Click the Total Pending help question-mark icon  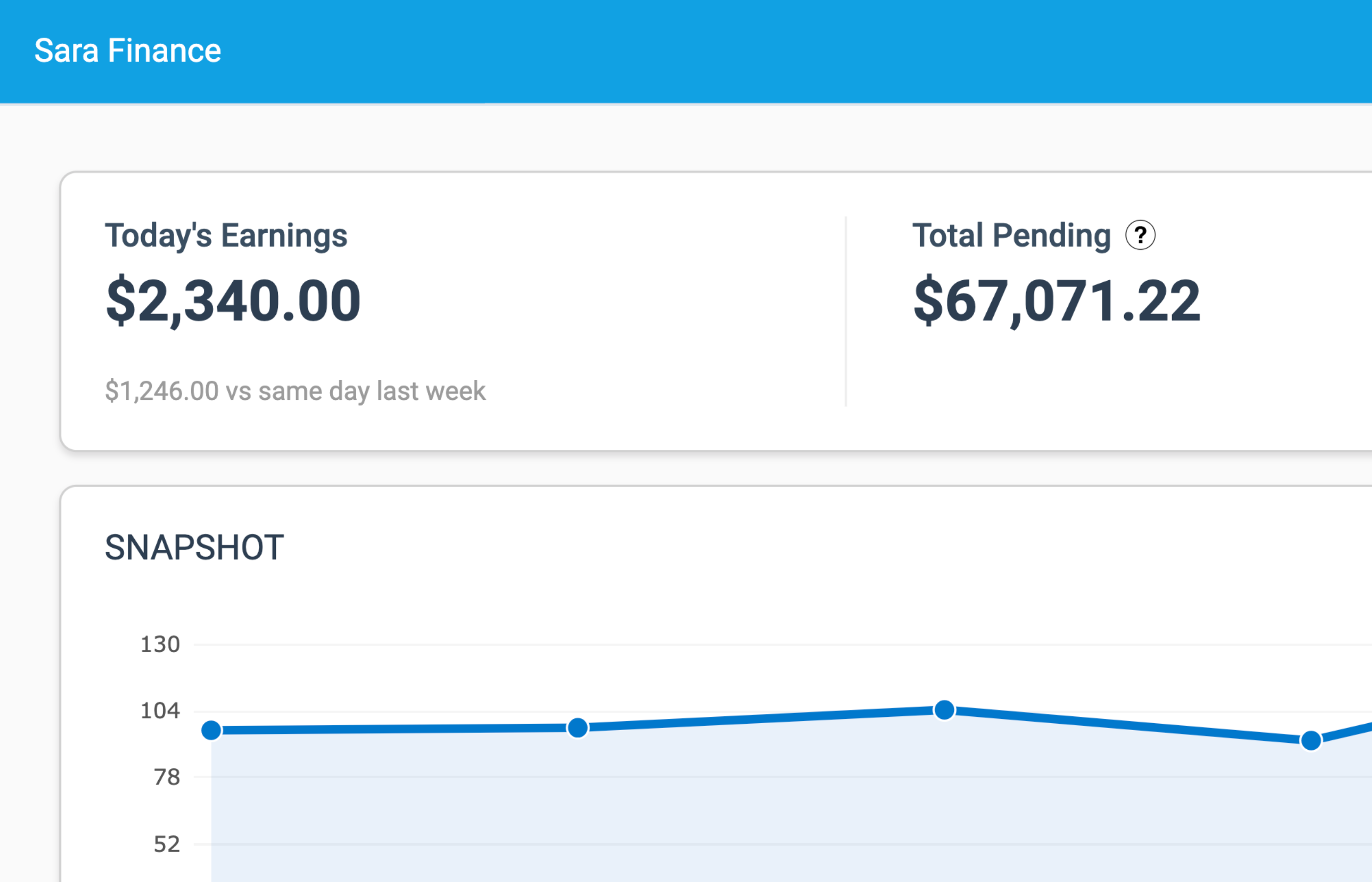[1140, 235]
